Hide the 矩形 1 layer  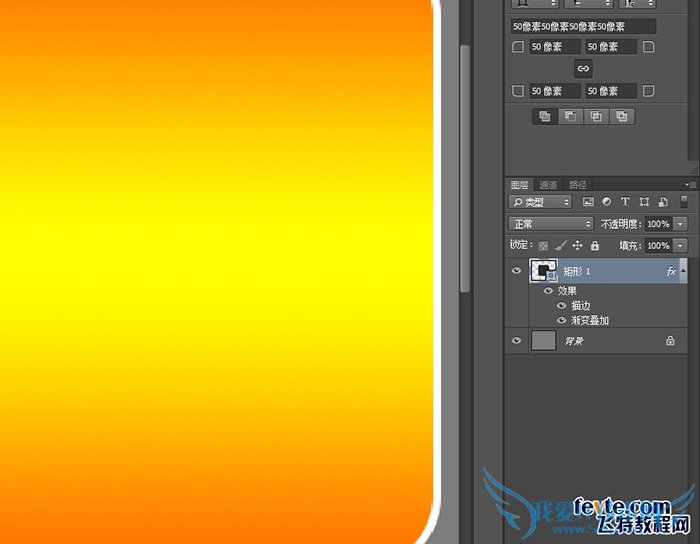click(517, 270)
